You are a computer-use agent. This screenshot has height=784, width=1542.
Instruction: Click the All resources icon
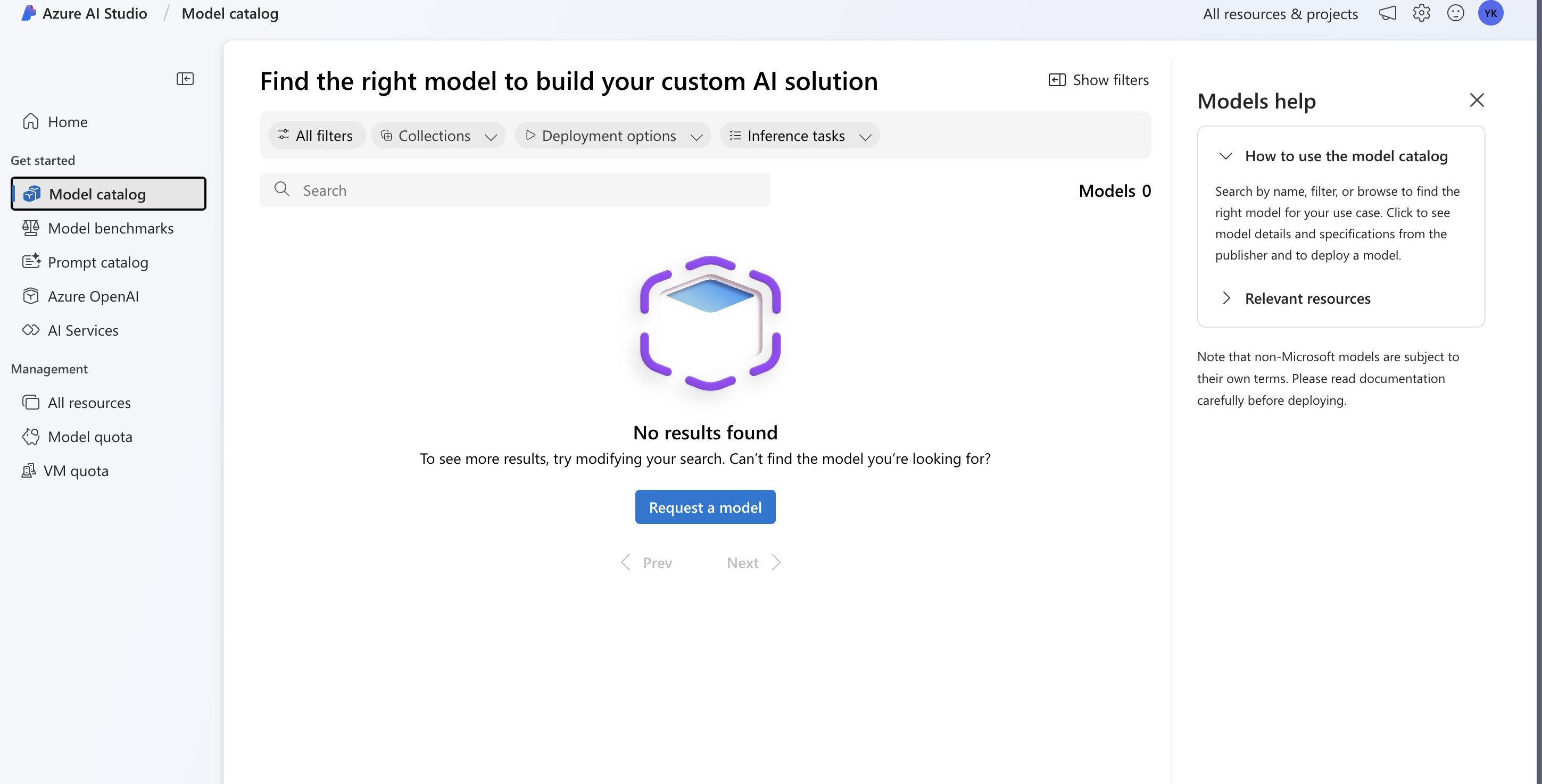(x=31, y=402)
